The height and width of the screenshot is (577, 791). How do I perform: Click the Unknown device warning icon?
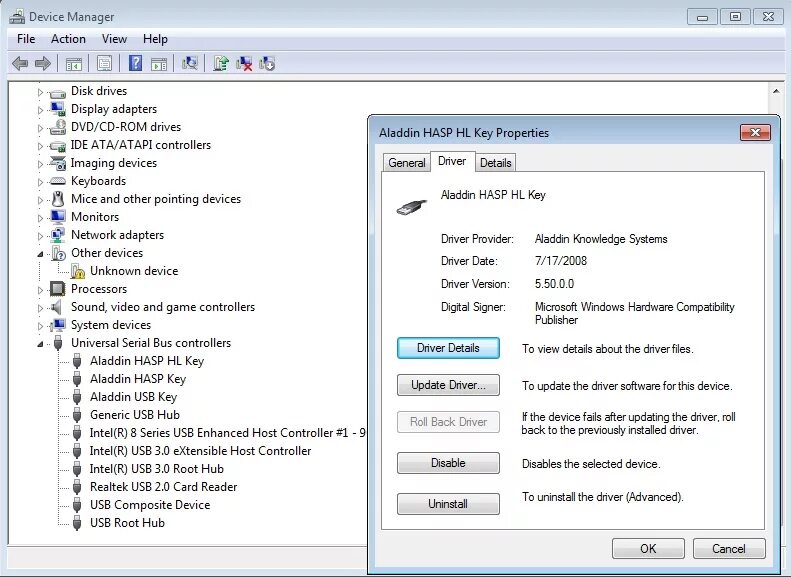coord(78,271)
